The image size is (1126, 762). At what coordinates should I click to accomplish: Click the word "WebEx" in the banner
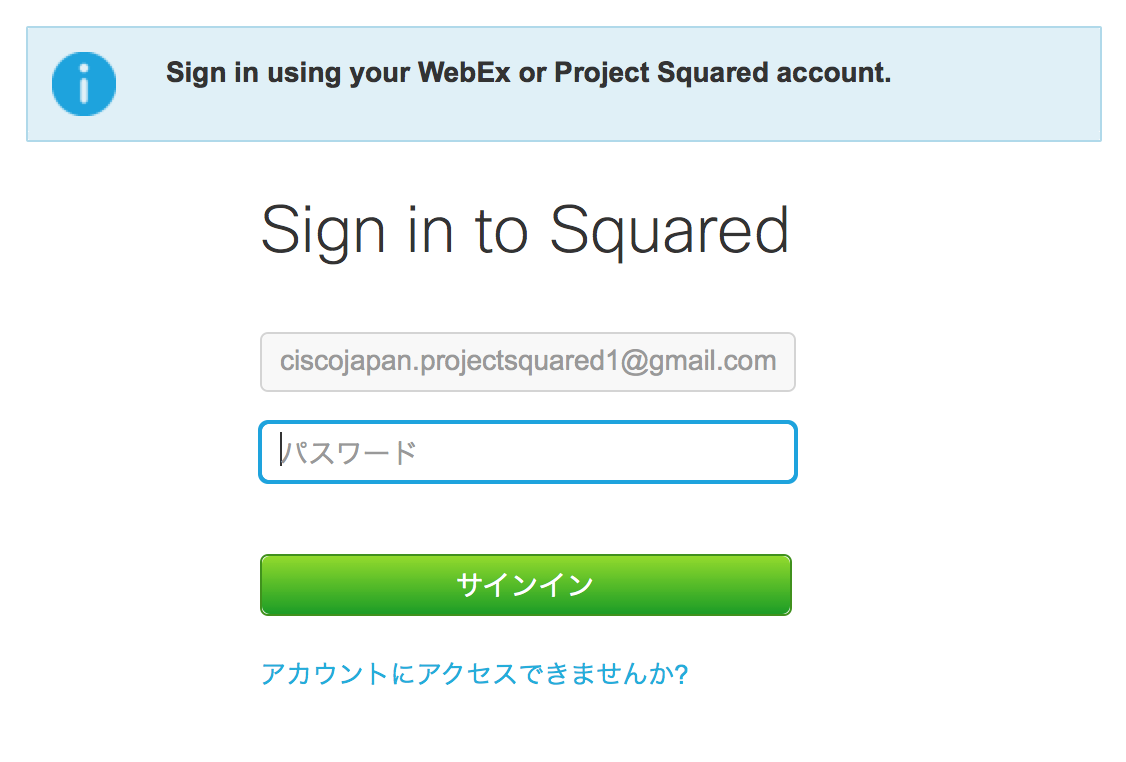[x=464, y=73]
